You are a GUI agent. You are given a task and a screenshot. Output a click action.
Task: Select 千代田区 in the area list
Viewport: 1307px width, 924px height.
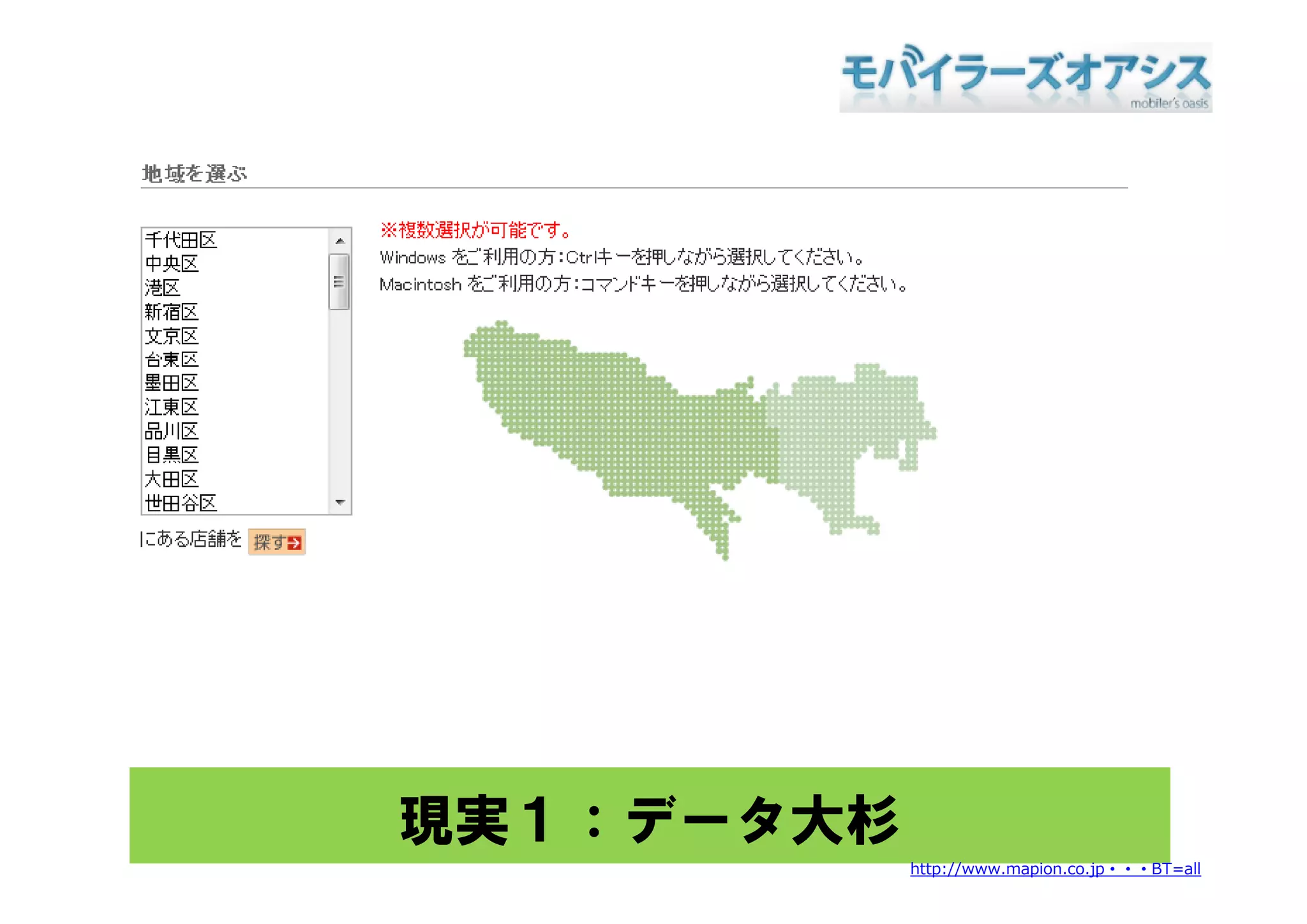pos(235,240)
